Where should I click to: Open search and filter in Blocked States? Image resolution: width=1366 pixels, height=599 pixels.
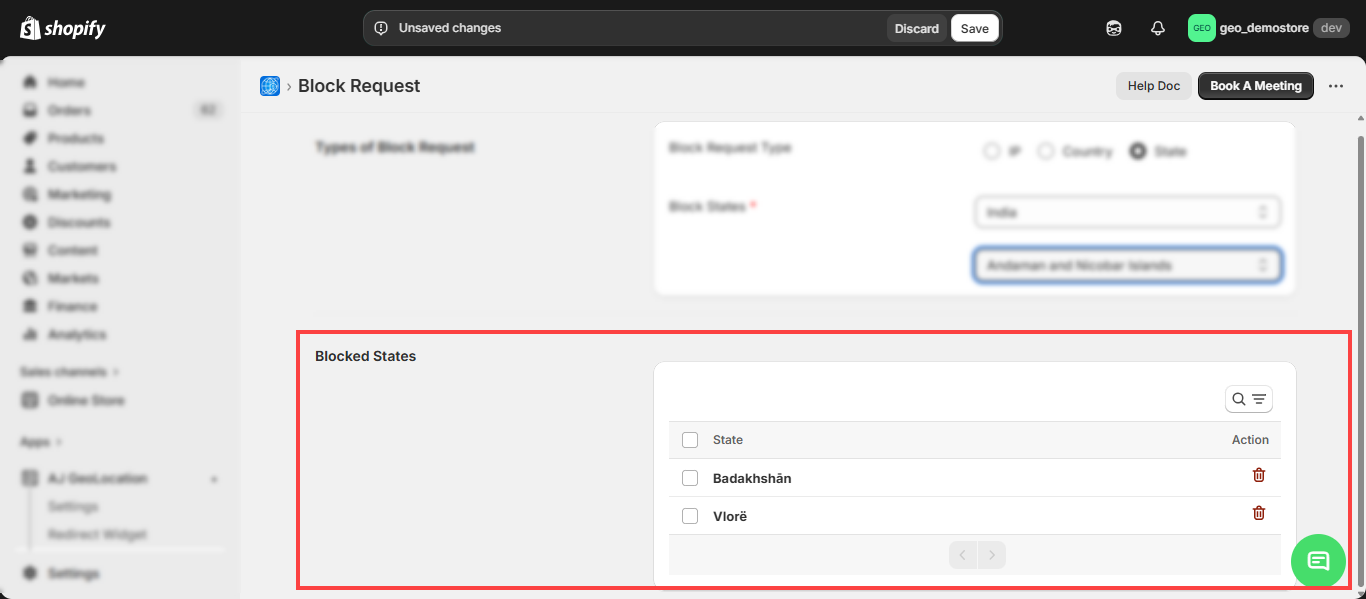click(1248, 399)
